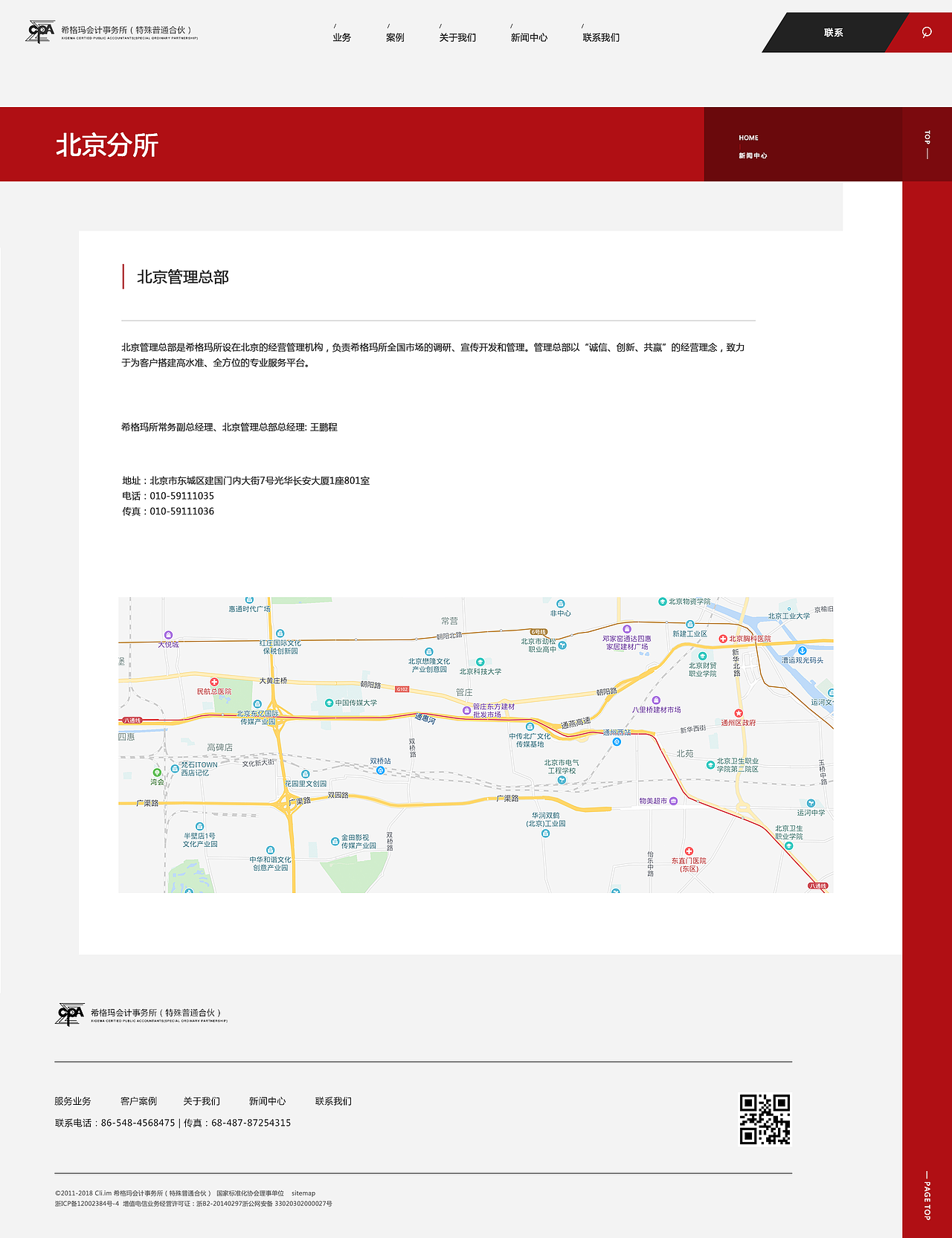Image resolution: width=952 pixels, height=1238 pixels.
Task: Click 物美超市 marker on map
Action: [x=673, y=801]
